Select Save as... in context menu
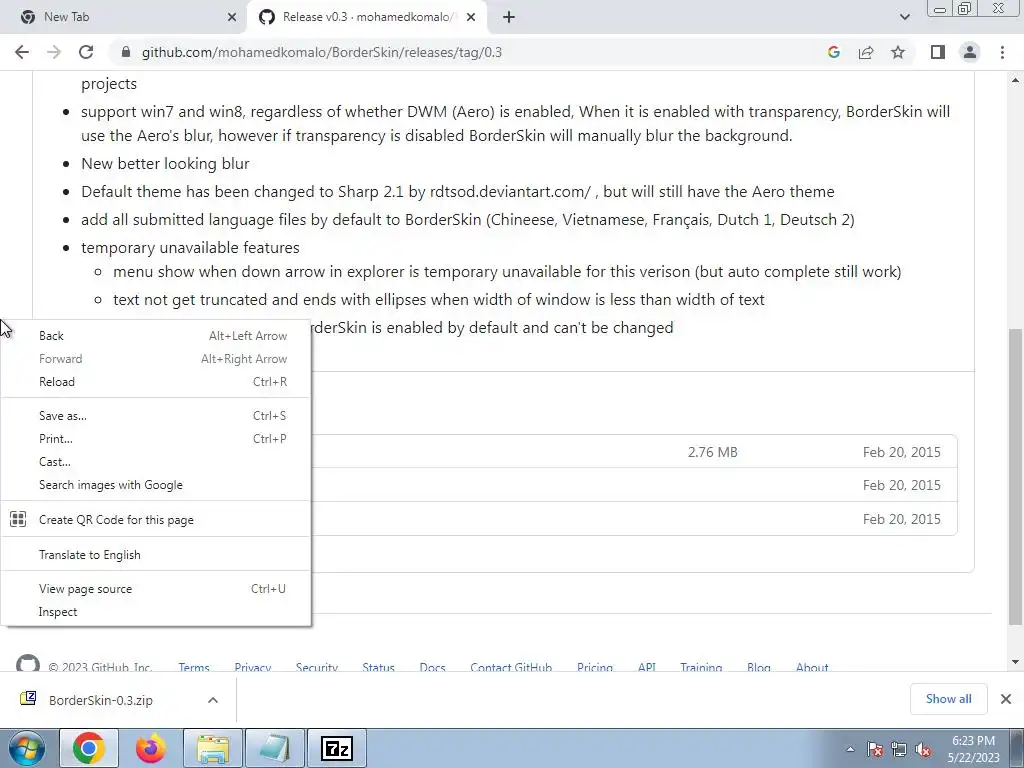Viewport: 1024px width, 768px height. 155,416
